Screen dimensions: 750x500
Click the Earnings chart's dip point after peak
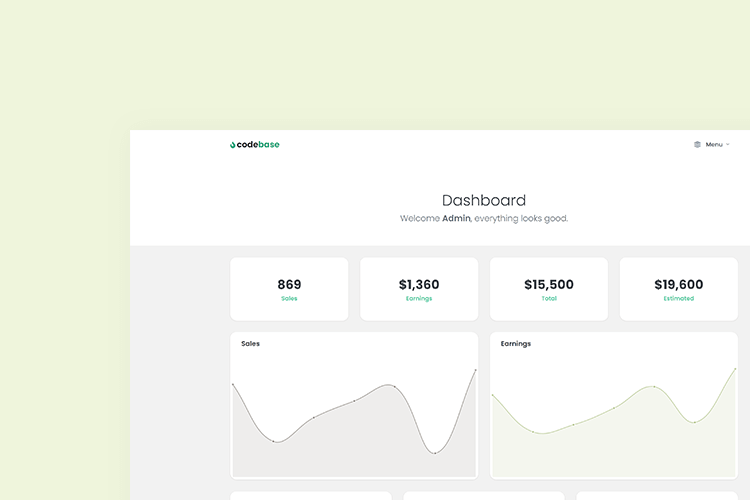[695, 422]
